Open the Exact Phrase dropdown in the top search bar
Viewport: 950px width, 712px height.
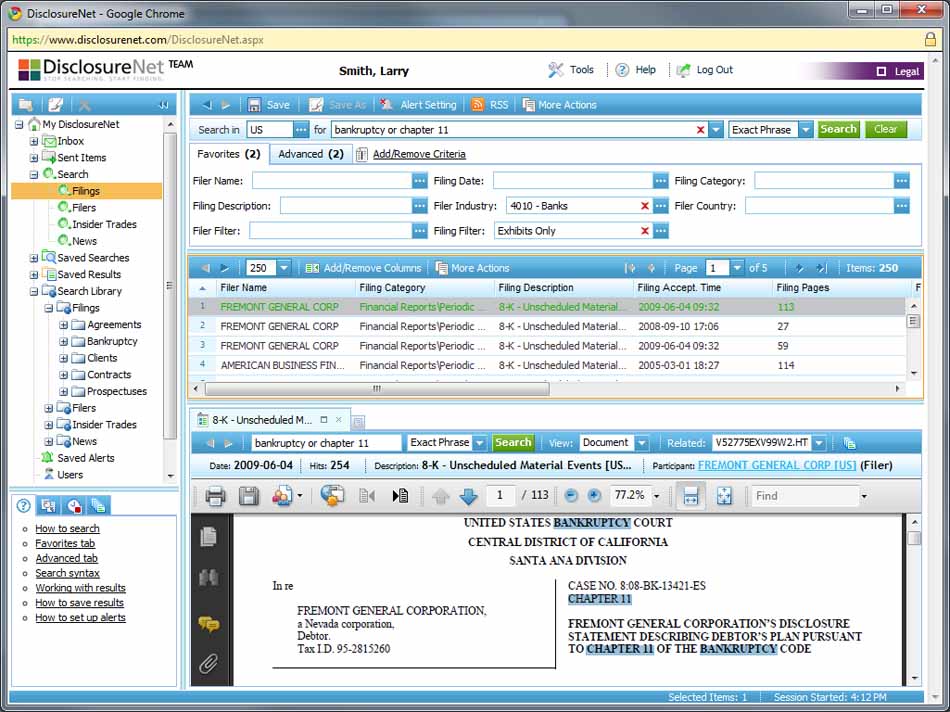coord(804,130)
